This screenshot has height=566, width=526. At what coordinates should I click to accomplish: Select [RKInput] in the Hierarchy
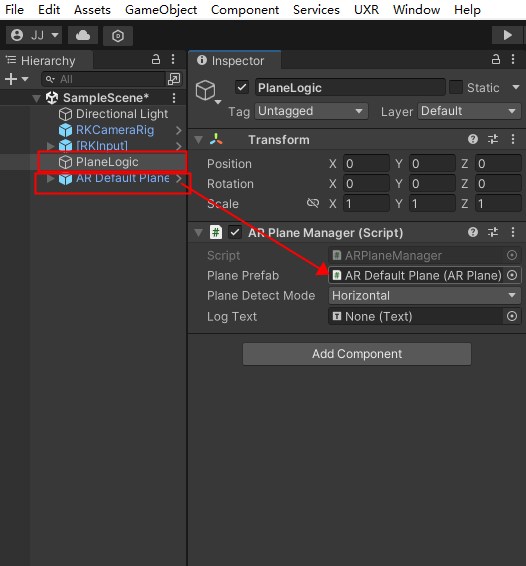click(102, 145)
